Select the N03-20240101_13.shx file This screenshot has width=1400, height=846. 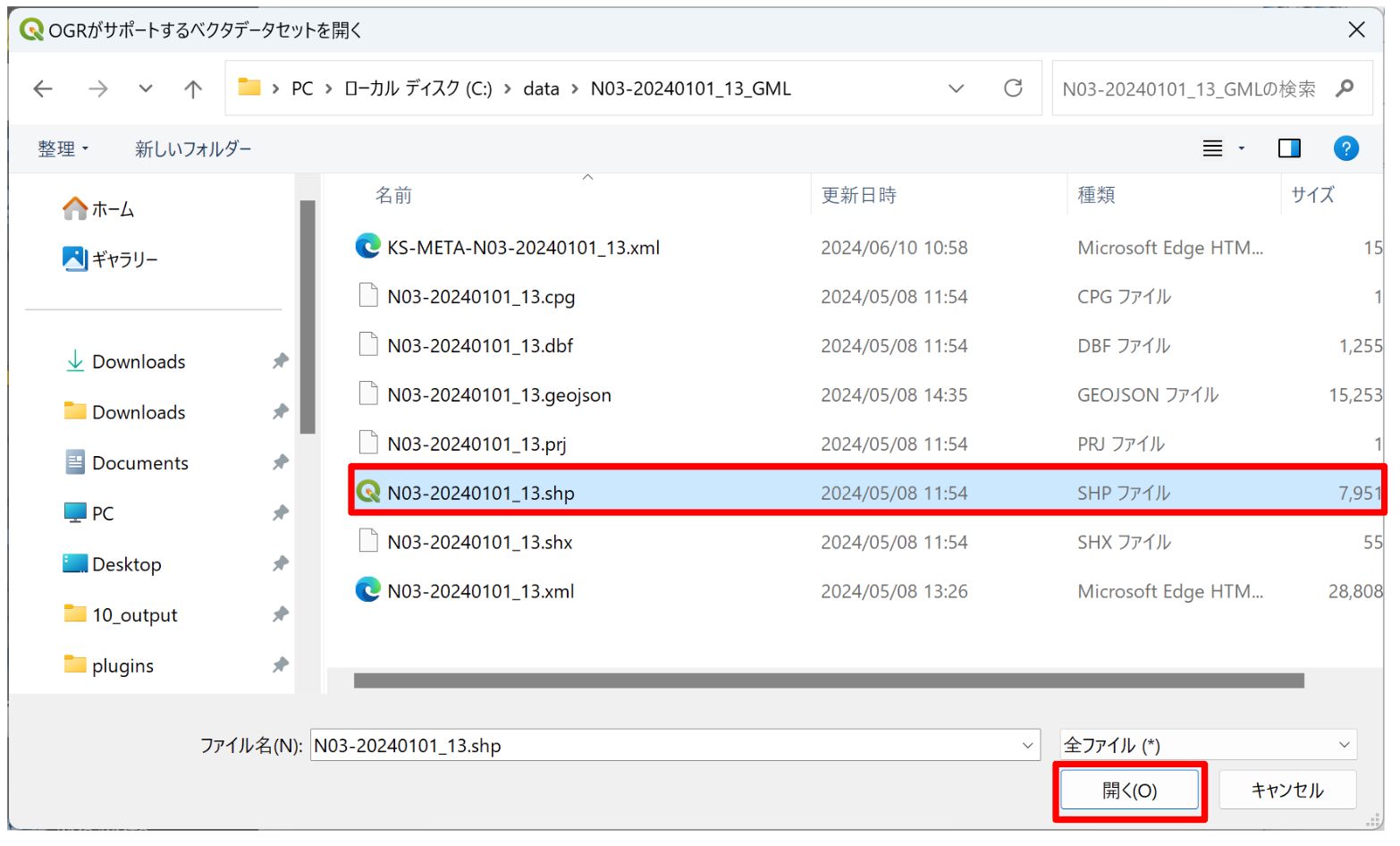(867, 542)
